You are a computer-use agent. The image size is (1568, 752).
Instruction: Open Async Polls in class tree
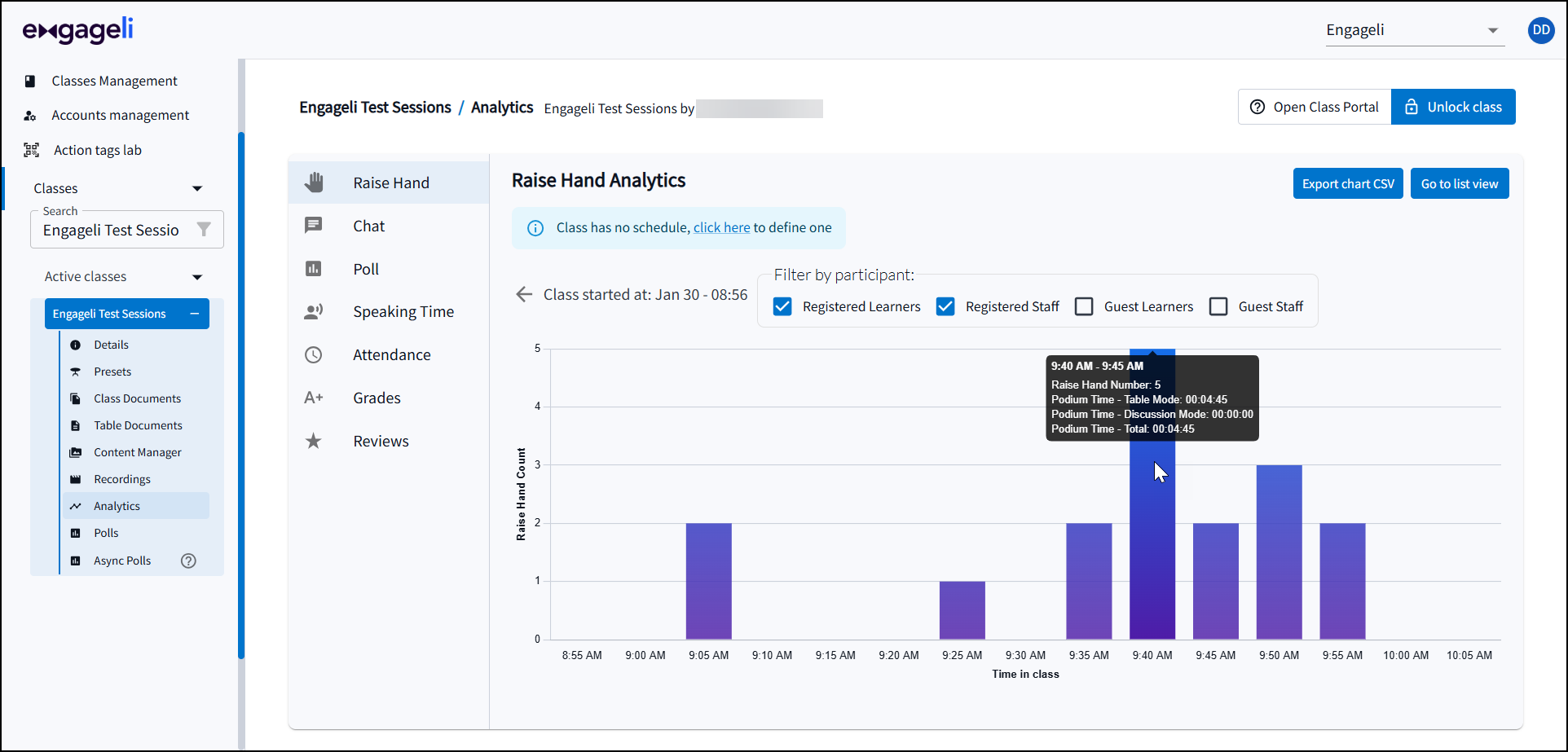click(x=123, y=561)
